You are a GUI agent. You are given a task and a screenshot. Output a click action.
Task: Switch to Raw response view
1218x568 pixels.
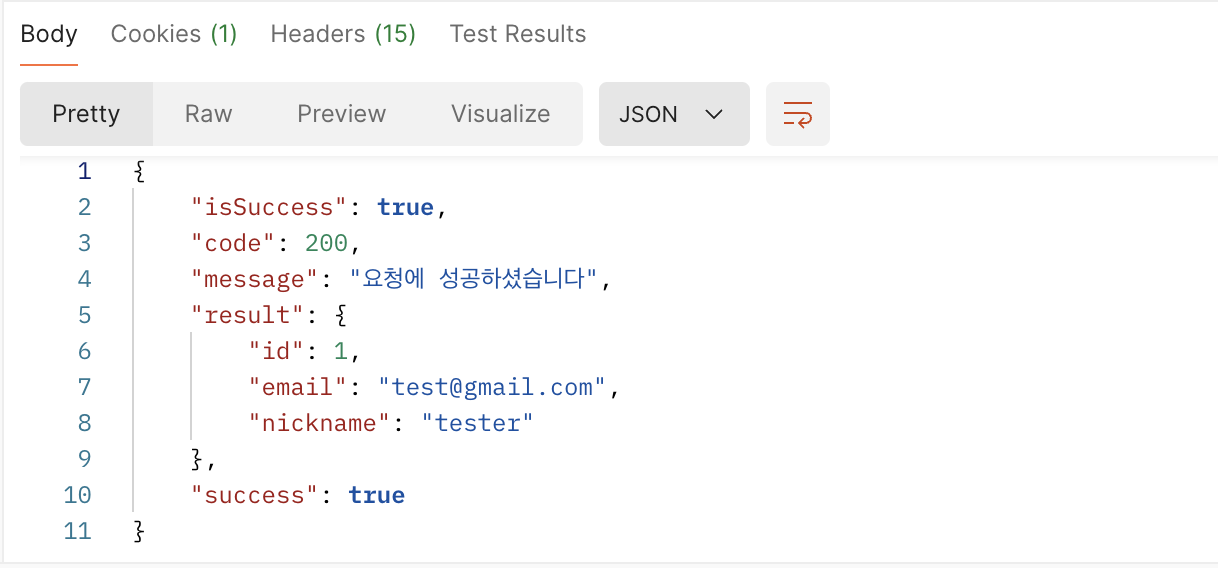click(x=208, y=114)
